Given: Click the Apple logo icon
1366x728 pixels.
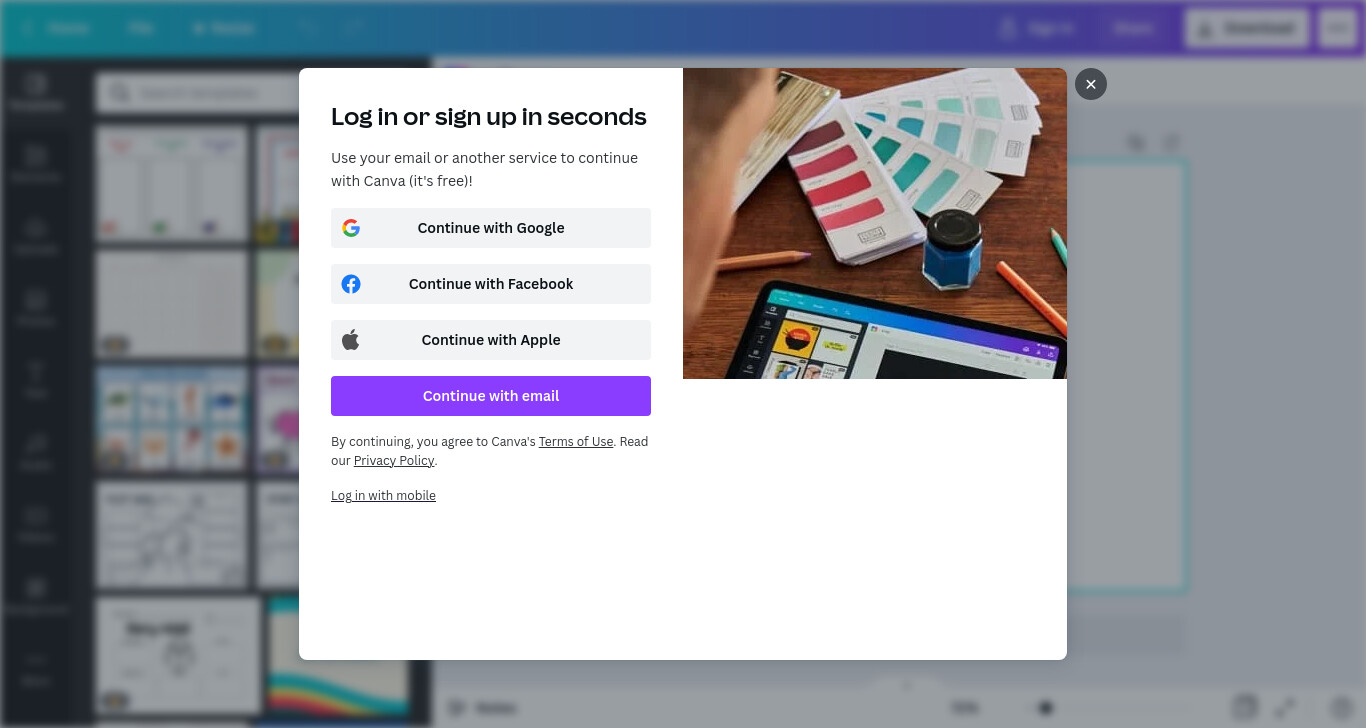Looking at the screenshot, I should pyautogui.click(x=351, y=340).
